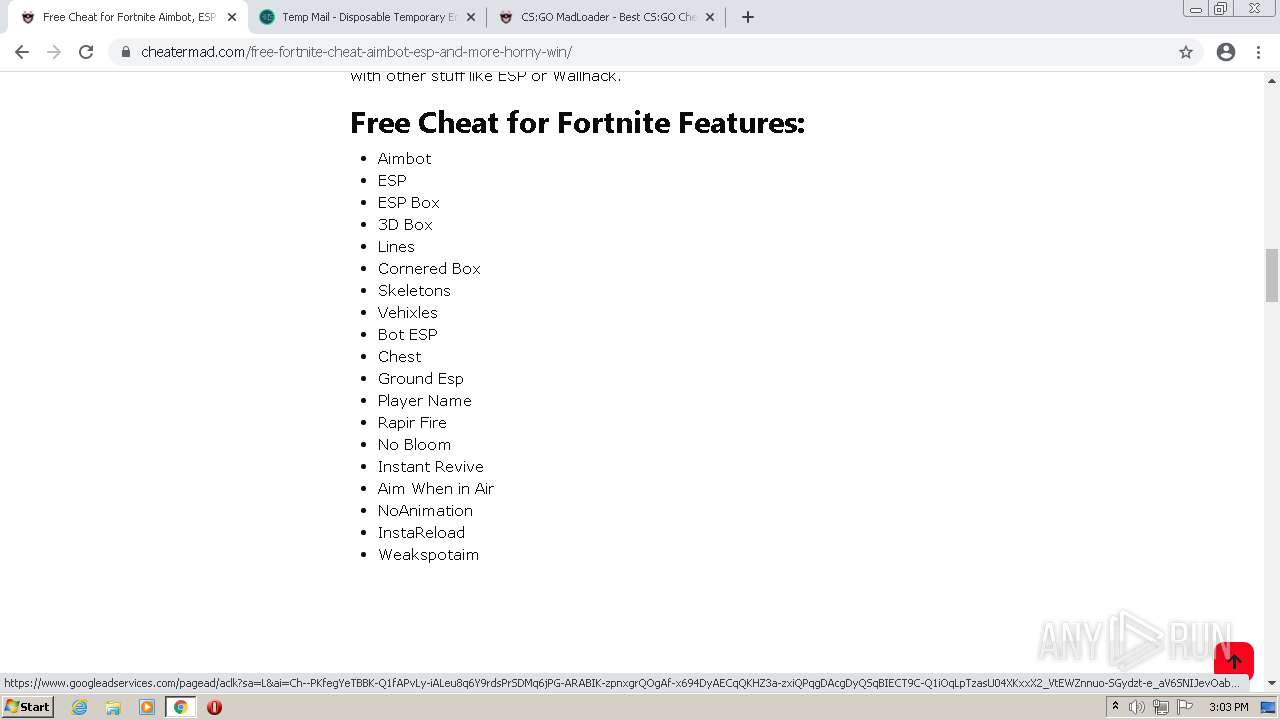Click the scrollbar up arrow

point(1272,79)
